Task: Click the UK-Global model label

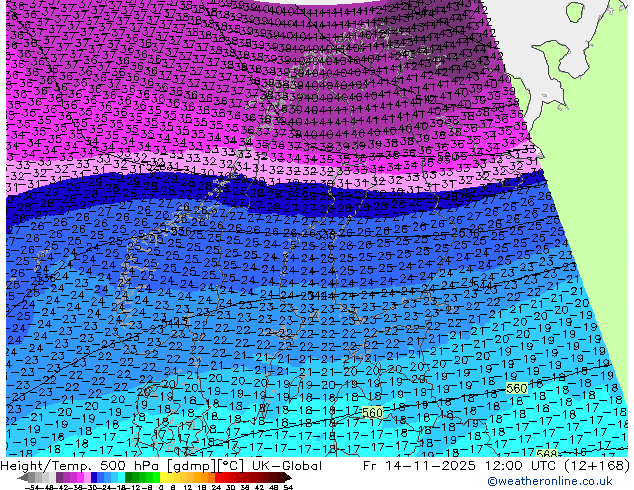Action: click(x=283, y=466)
